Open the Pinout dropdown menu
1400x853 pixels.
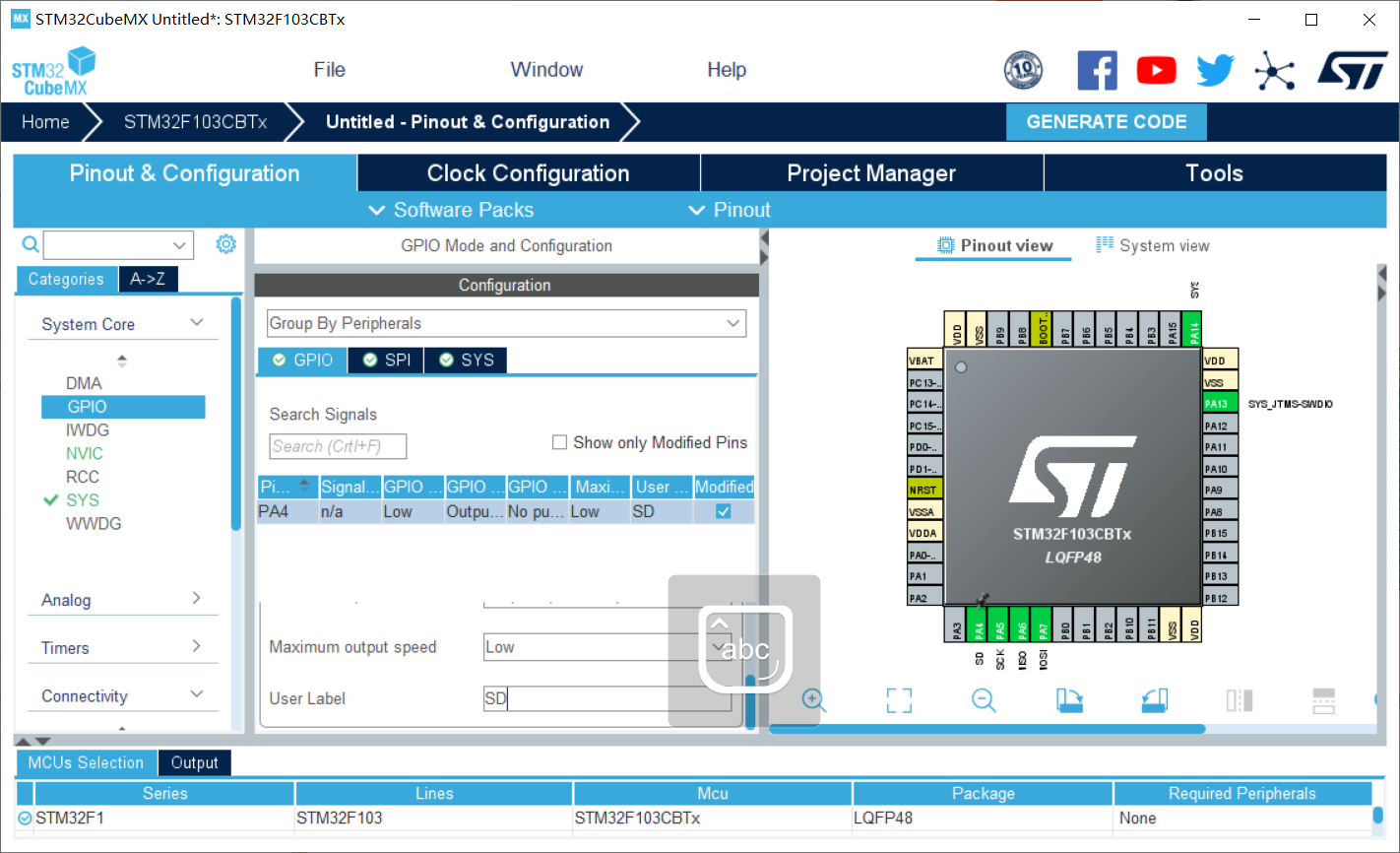pyautogui.click(x=730, y=210)
